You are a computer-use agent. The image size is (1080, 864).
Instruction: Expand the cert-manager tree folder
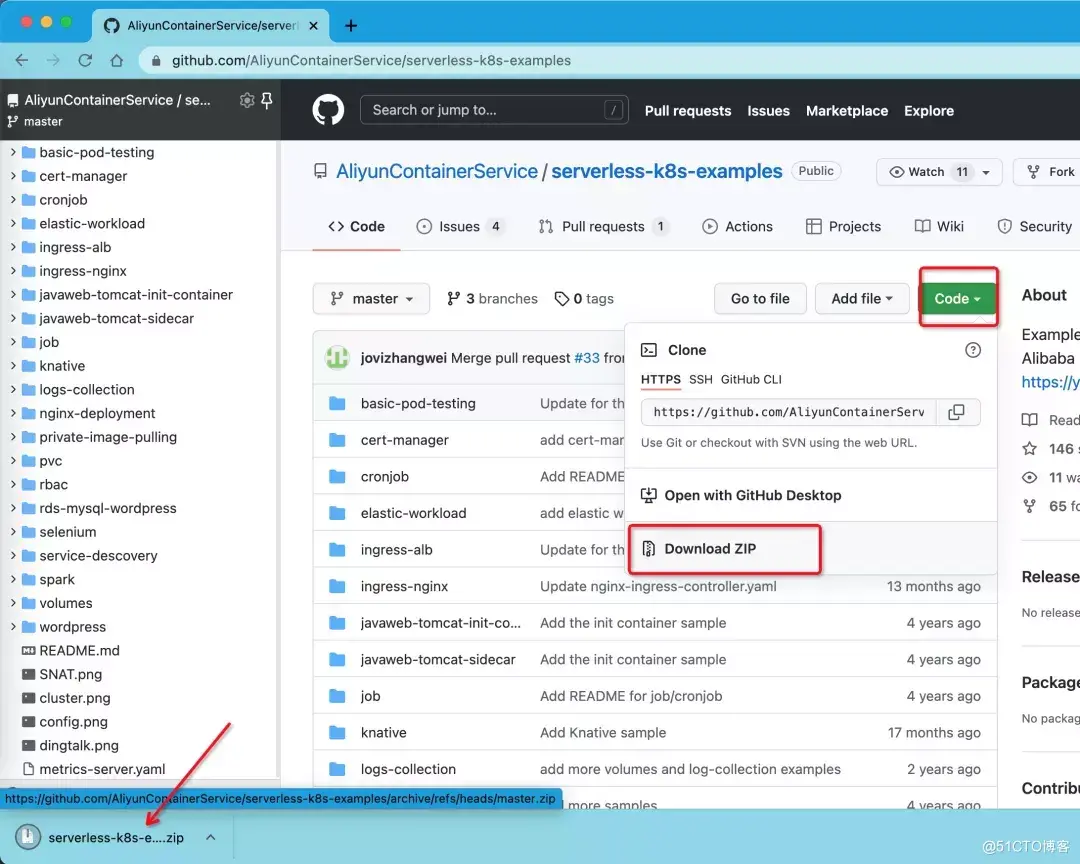click(x=12, y=176)
